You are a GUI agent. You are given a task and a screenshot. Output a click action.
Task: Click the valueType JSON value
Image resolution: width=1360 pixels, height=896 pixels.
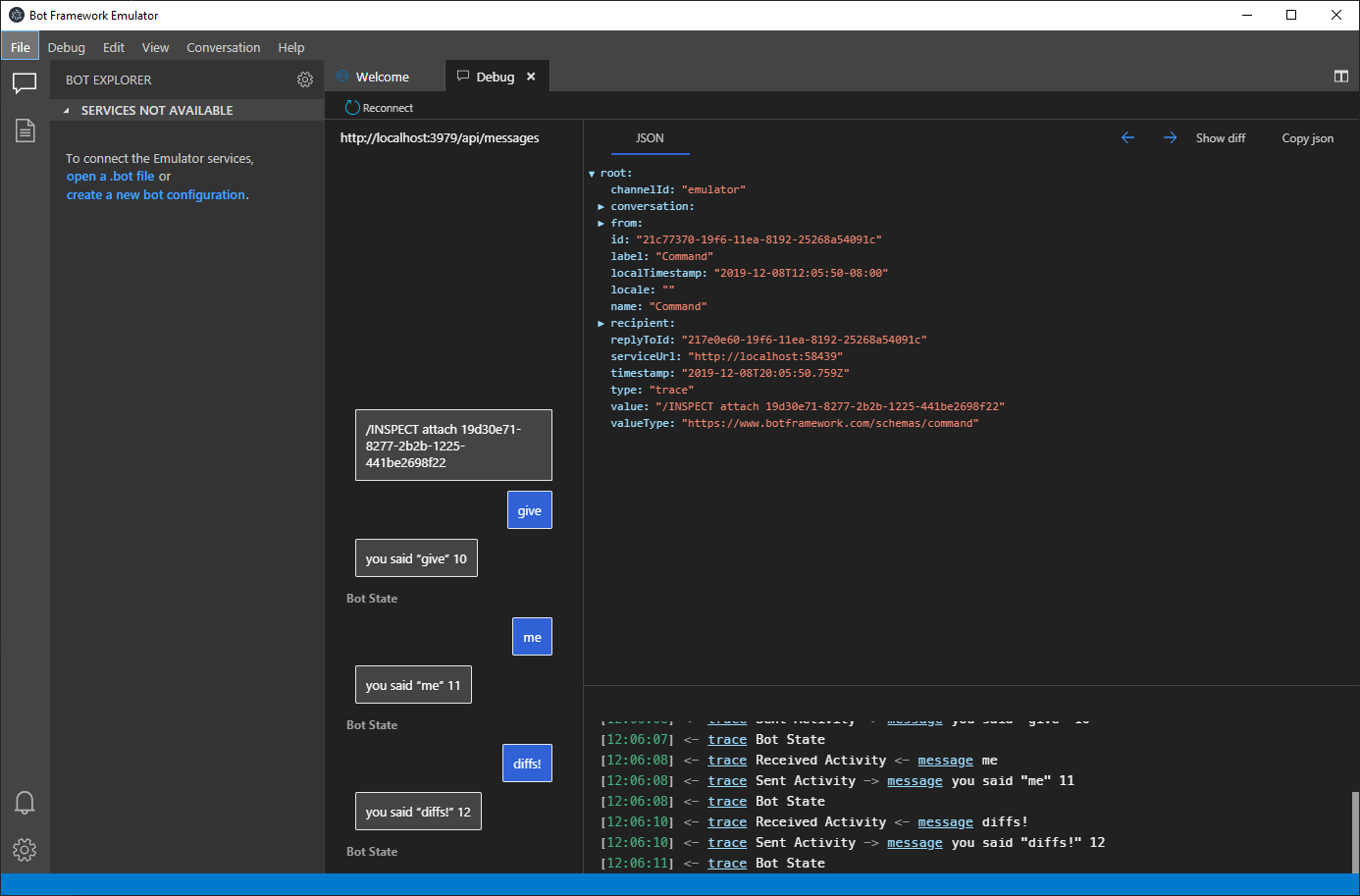(830, 424)
